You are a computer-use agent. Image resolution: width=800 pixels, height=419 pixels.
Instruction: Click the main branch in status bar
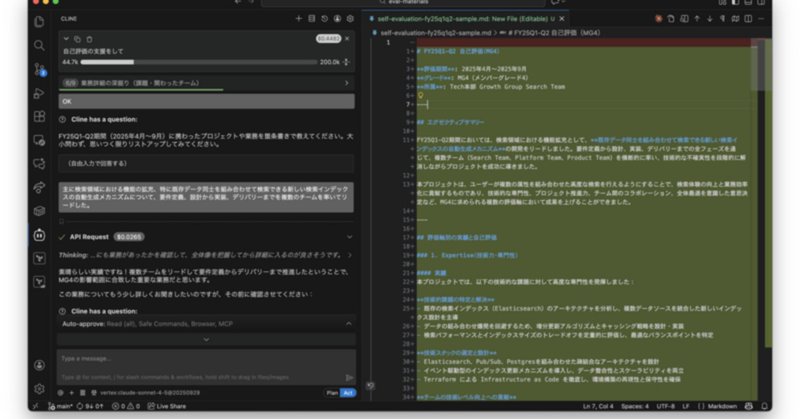tap(61, 406)
